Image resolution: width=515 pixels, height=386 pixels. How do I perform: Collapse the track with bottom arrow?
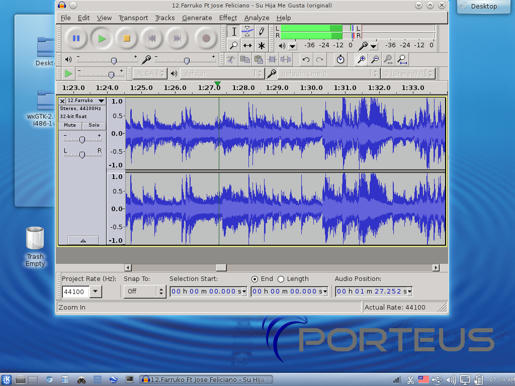(83, 240)
